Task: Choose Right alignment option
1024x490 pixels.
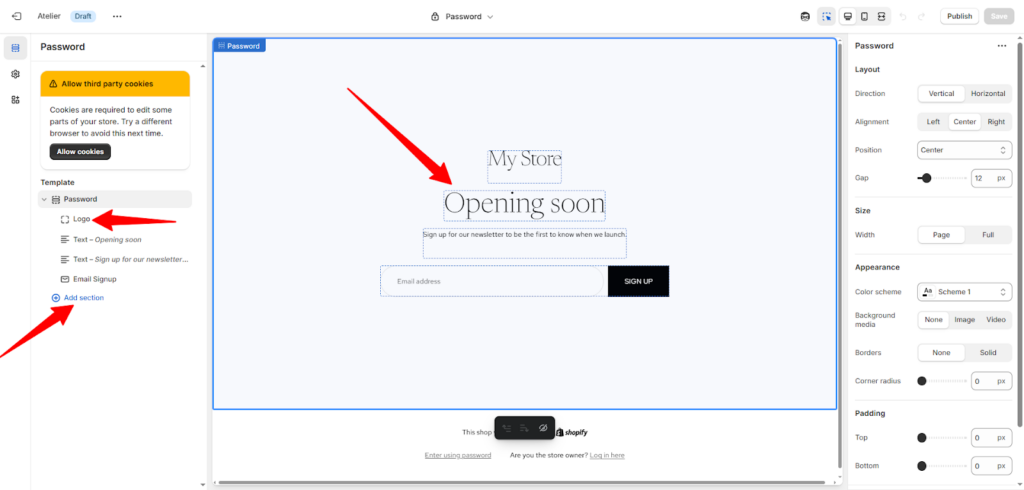Action: click(x=996, y=122)
